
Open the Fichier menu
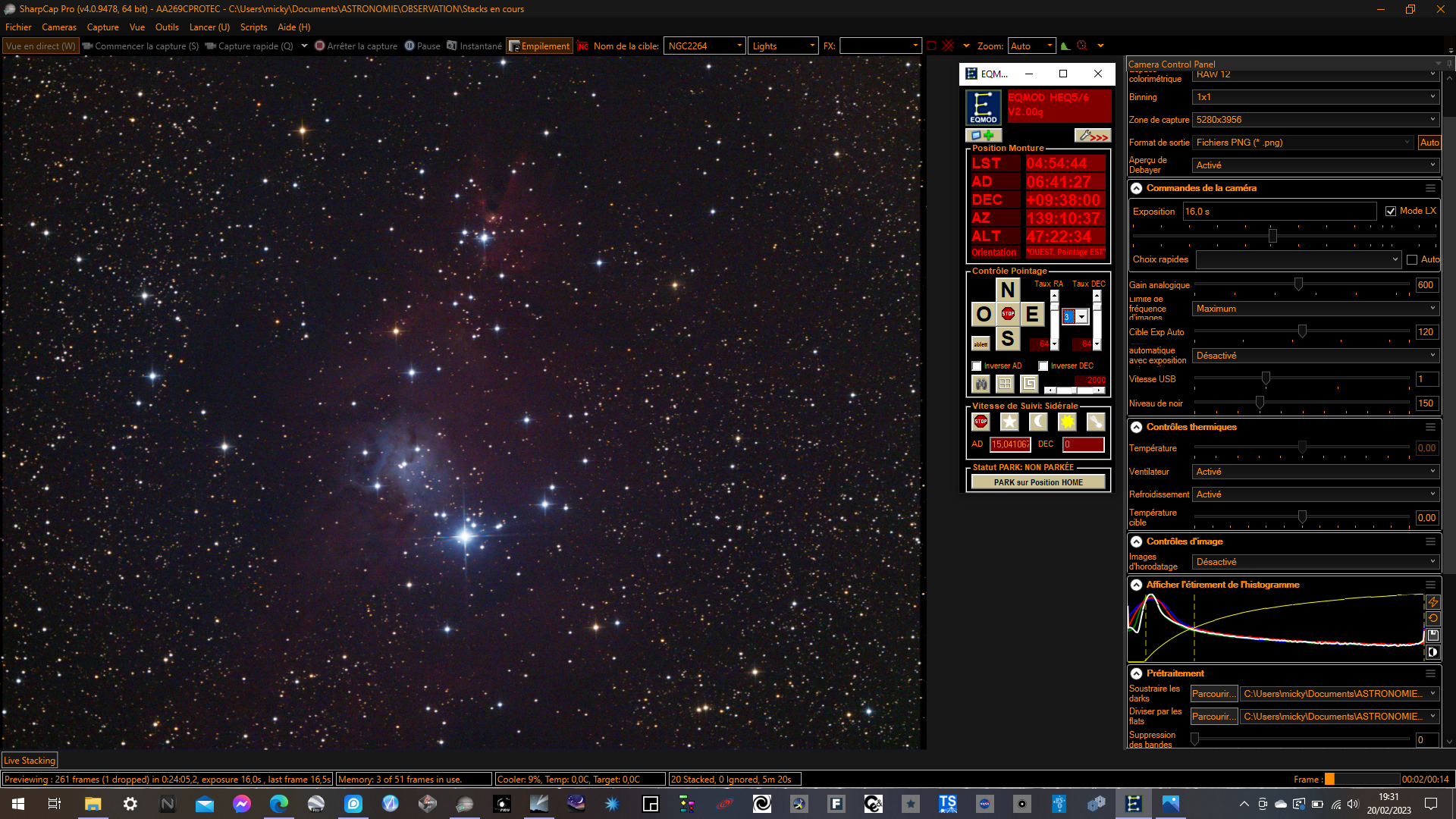[18, 27]
